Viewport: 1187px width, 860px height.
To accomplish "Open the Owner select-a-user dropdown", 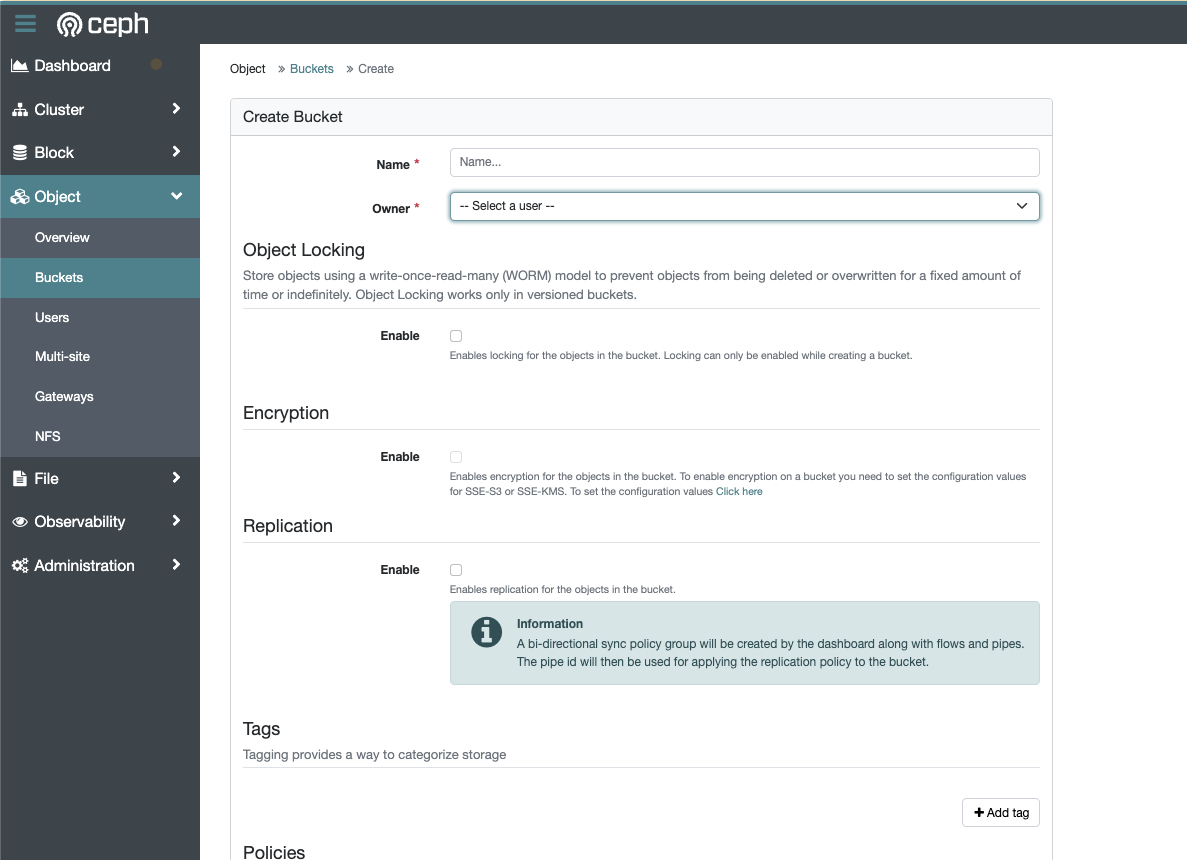I will (x=744, y=206).
